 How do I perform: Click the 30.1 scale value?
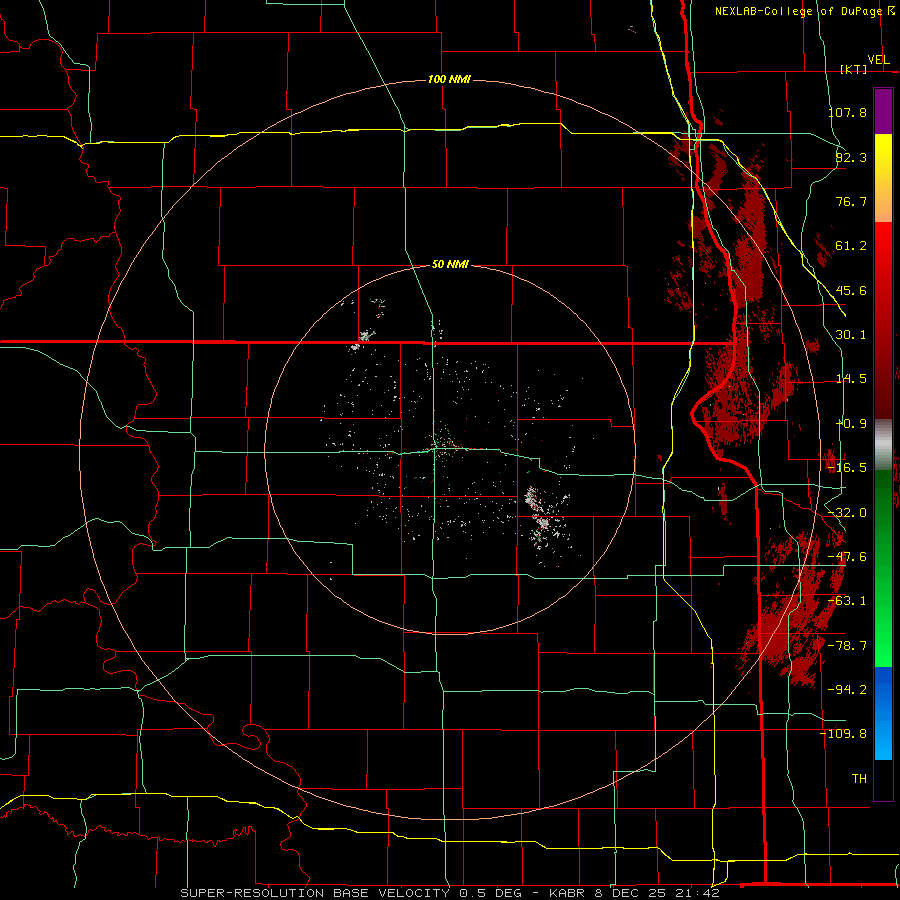pyautogui.click(x=851, y=335)
